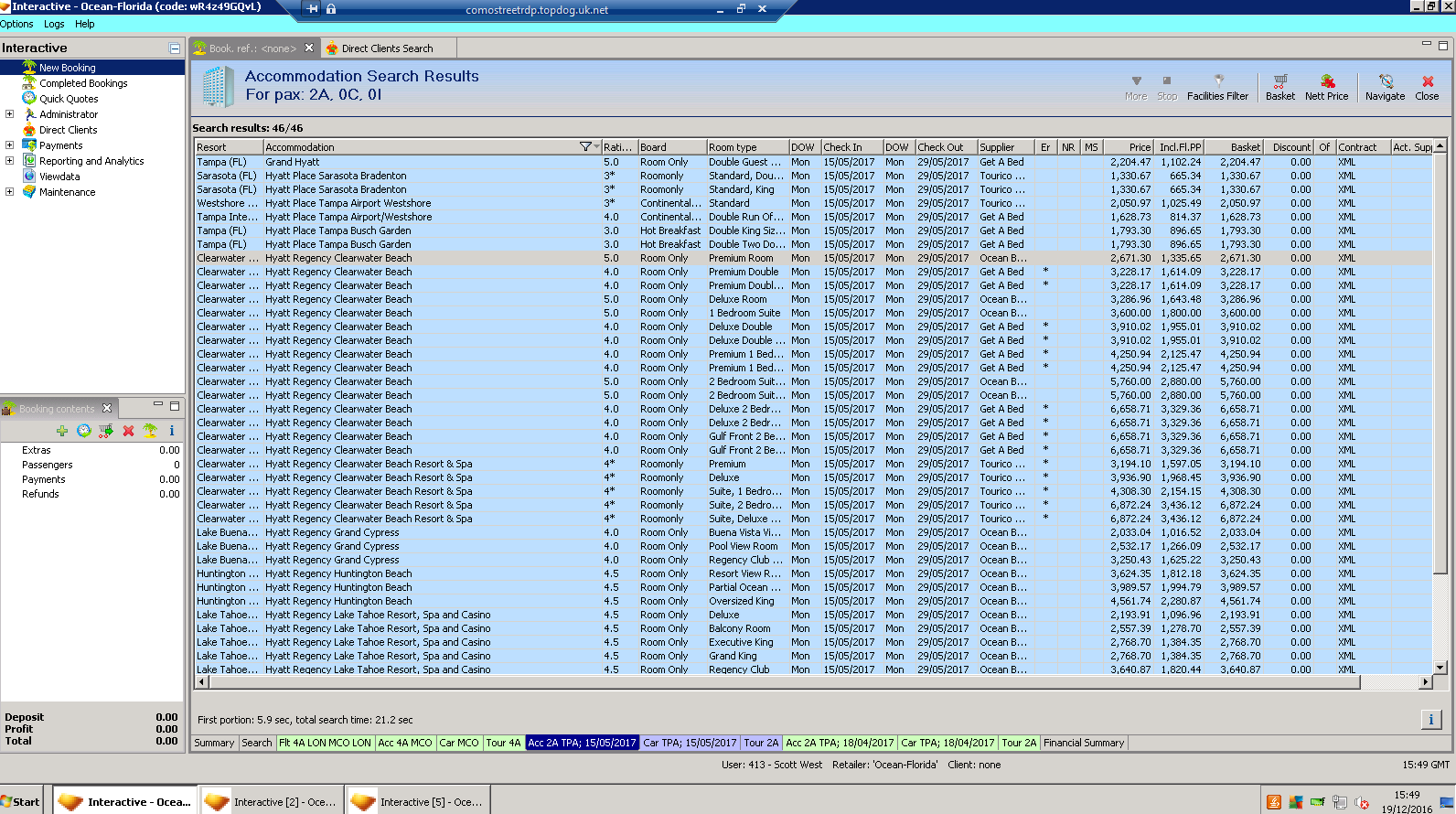Maximize the Booking contents panel

click(175, 405)
